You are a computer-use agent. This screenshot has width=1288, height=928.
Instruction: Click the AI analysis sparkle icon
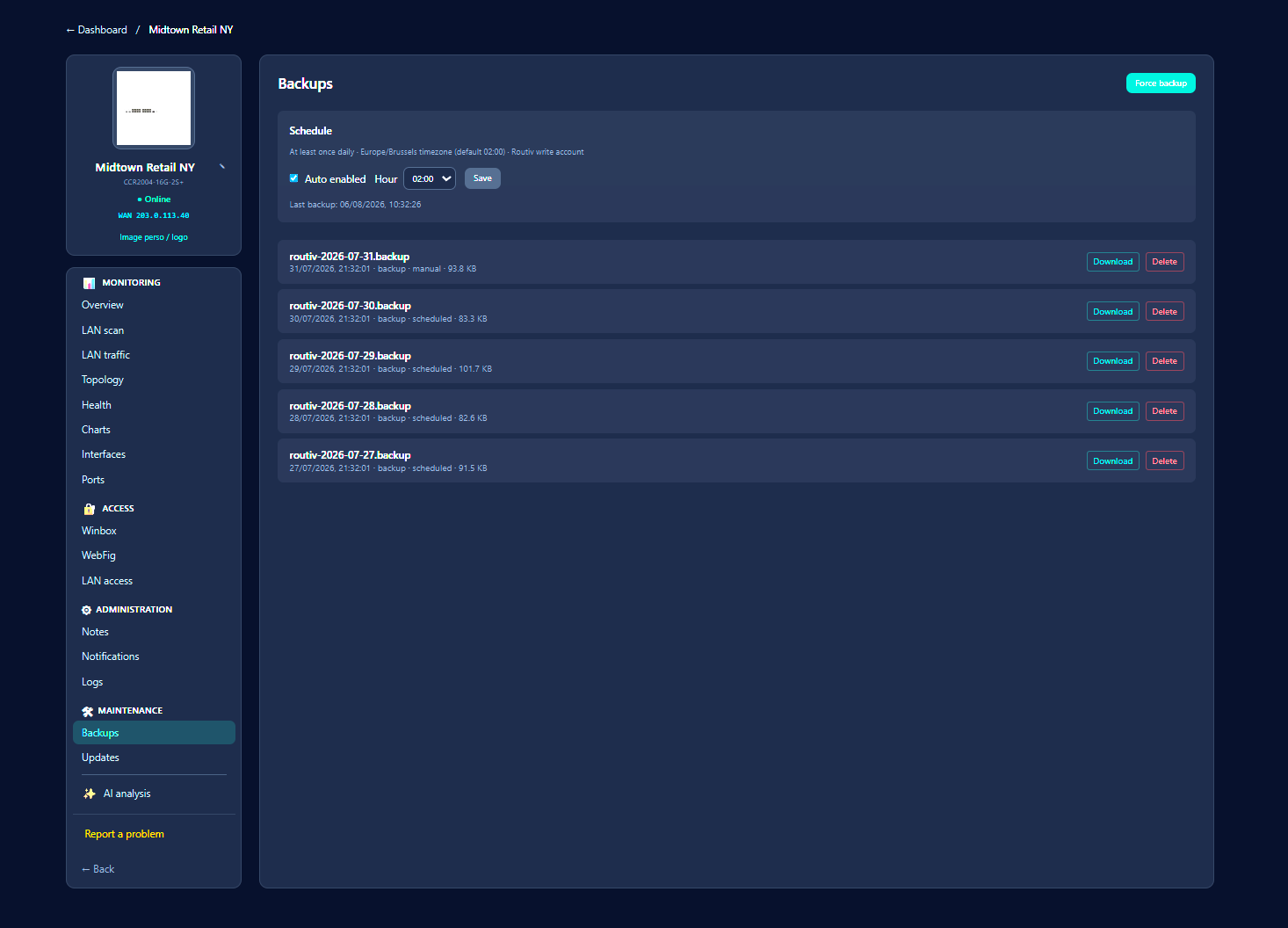[90, 794]
